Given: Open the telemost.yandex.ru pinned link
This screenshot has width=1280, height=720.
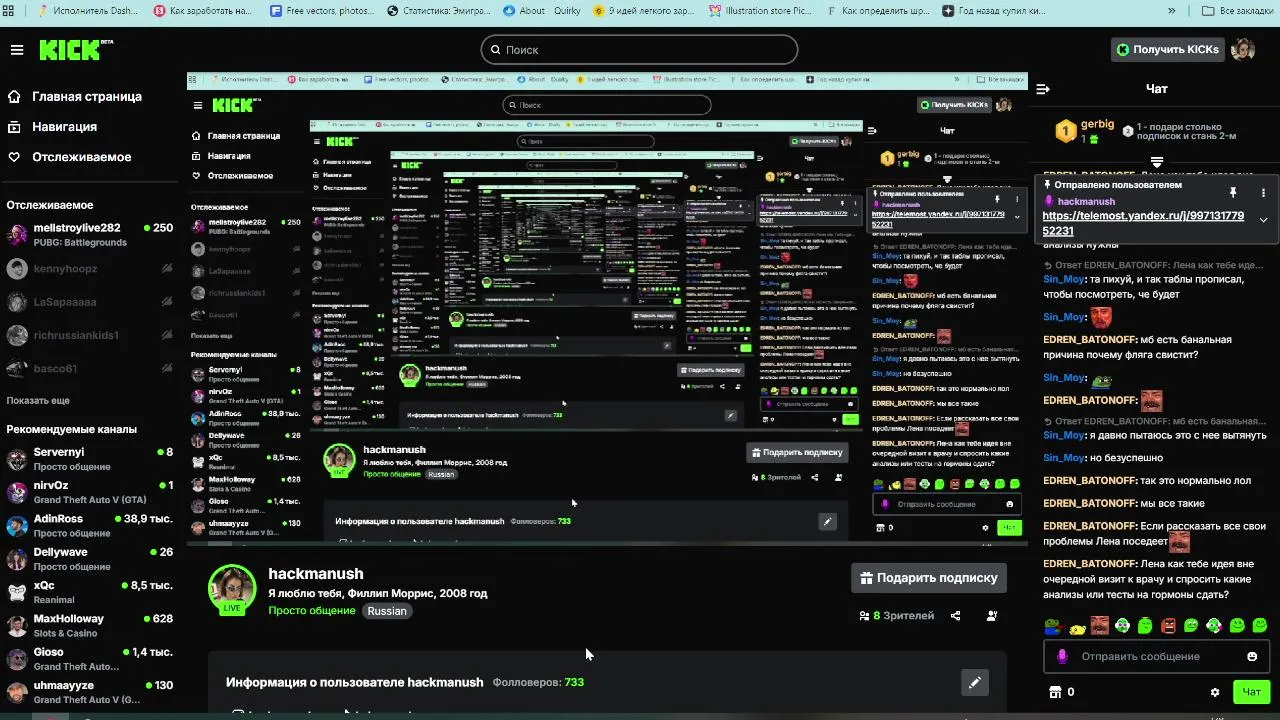Looking at the screenshot, I should (1143, 223).
